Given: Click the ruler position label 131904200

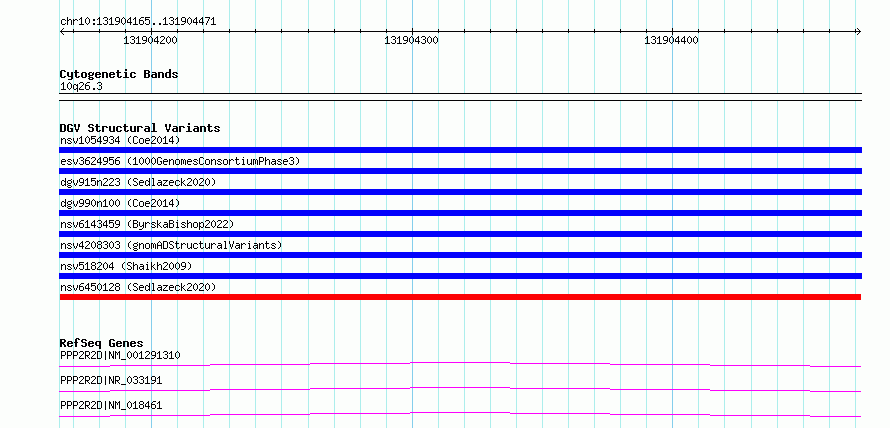Looking at the screenshot, I should point(150,40).
